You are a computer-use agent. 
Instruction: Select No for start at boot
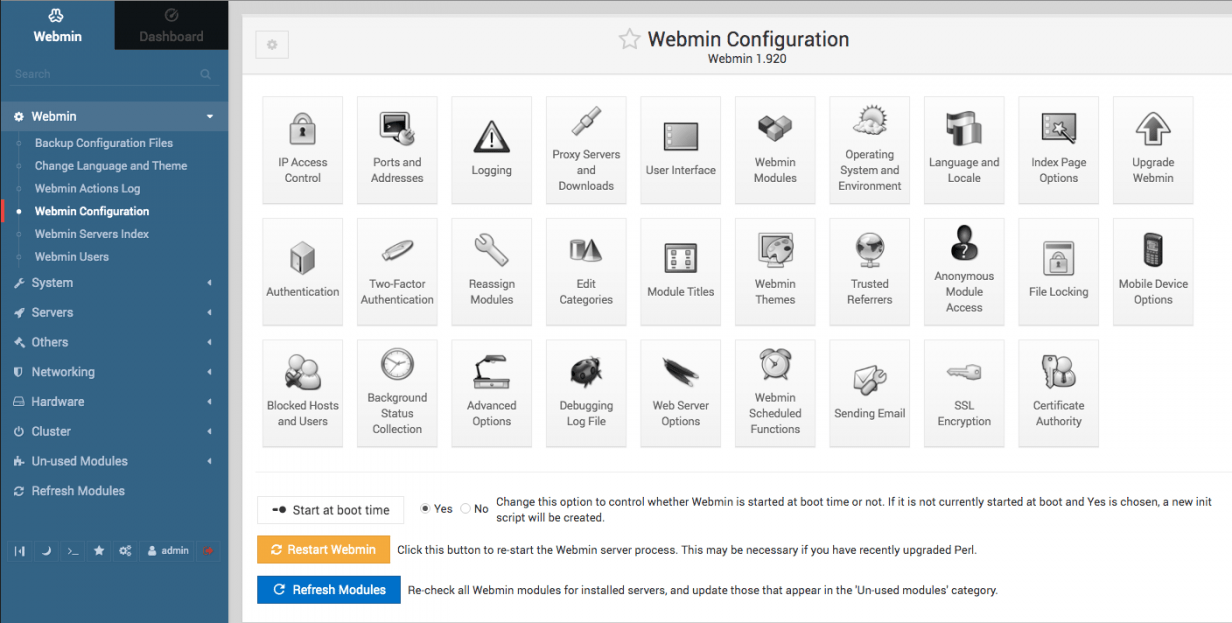466,509
